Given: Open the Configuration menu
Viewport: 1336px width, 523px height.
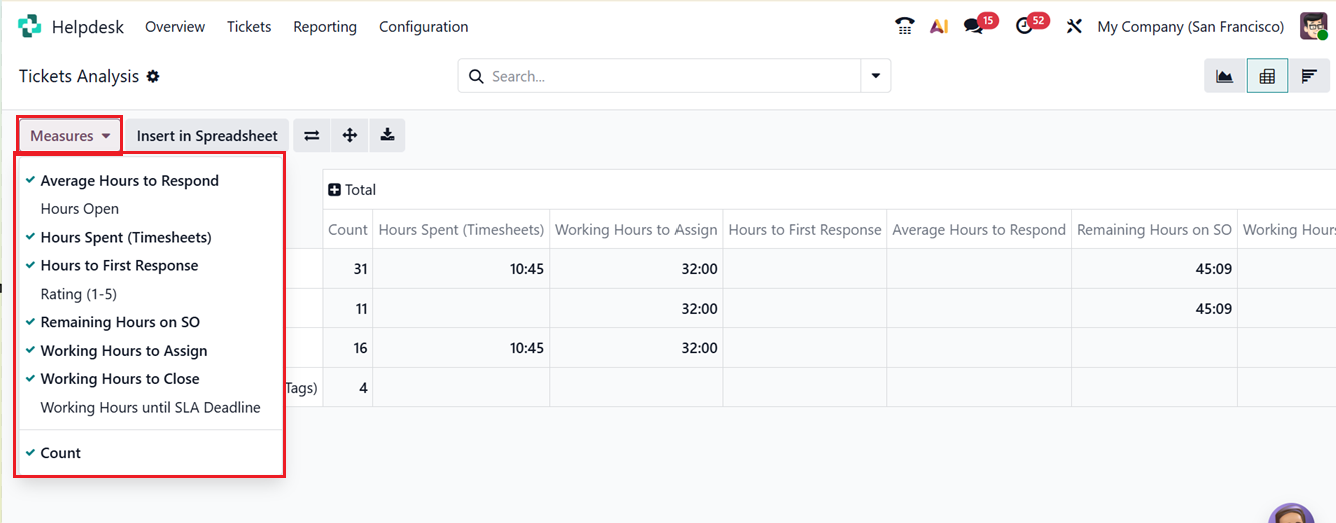Looking at the screenshot, I should click(423, 27).
